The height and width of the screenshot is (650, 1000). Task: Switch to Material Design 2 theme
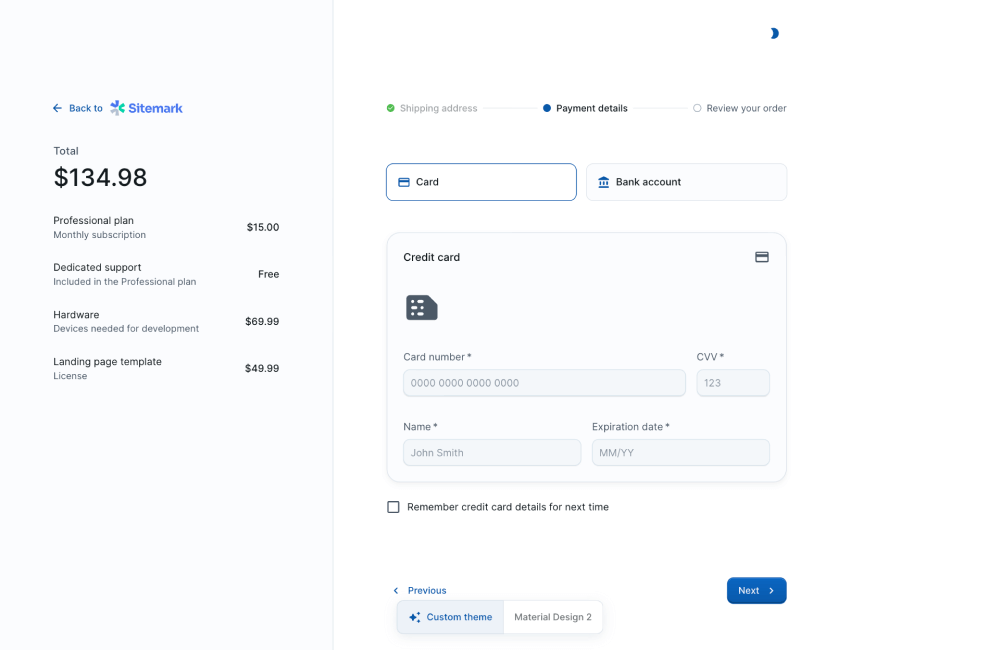pos(552,617)
